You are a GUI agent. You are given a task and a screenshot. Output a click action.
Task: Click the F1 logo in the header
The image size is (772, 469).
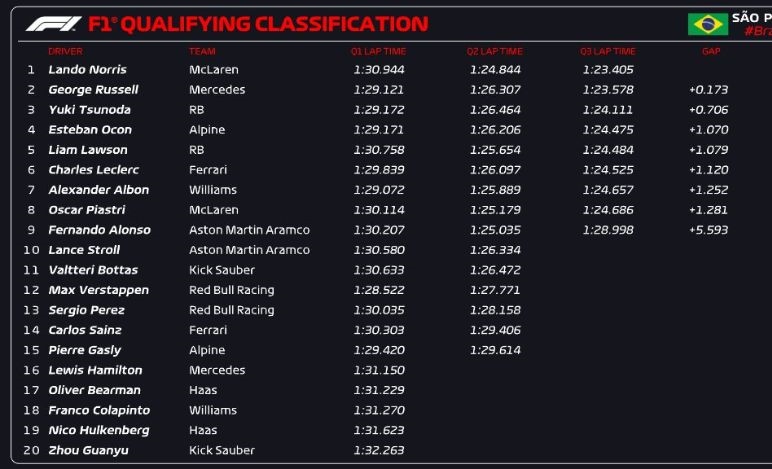(x=54, y=24)
